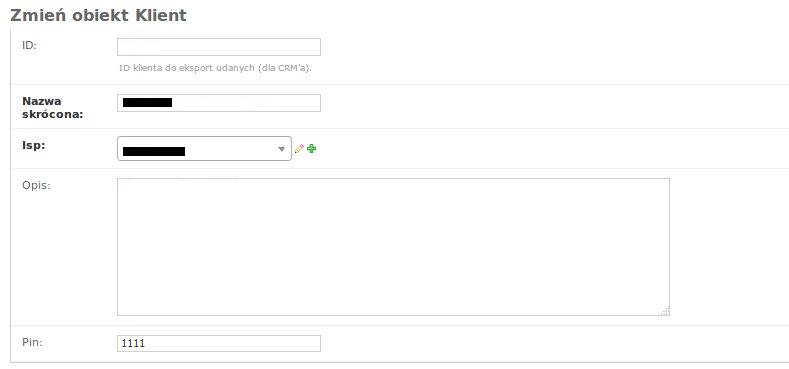
Task: Click the ID: field label
Action: [30, 45]
